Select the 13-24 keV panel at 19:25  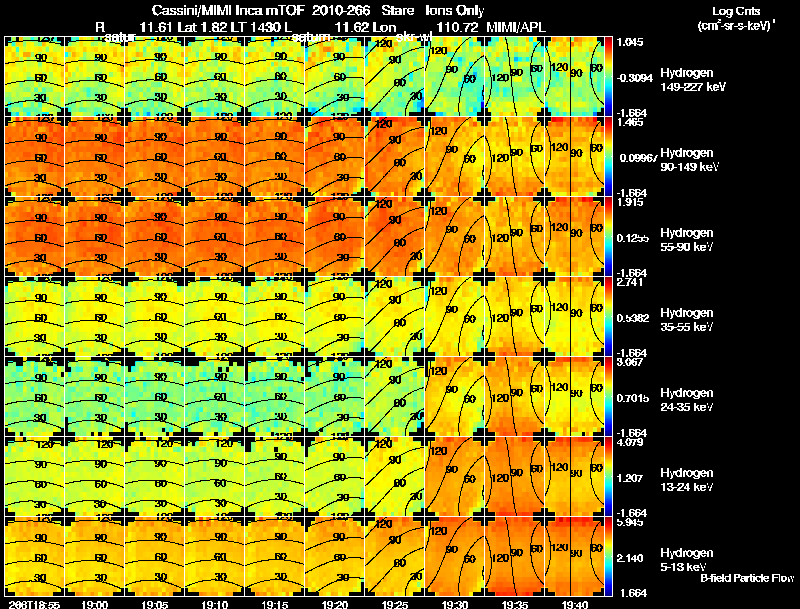[x=395, y=477]
